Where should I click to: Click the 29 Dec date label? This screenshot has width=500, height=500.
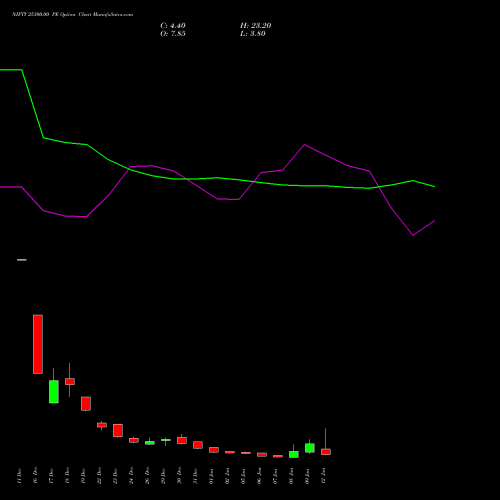click(x=163, y=476)
